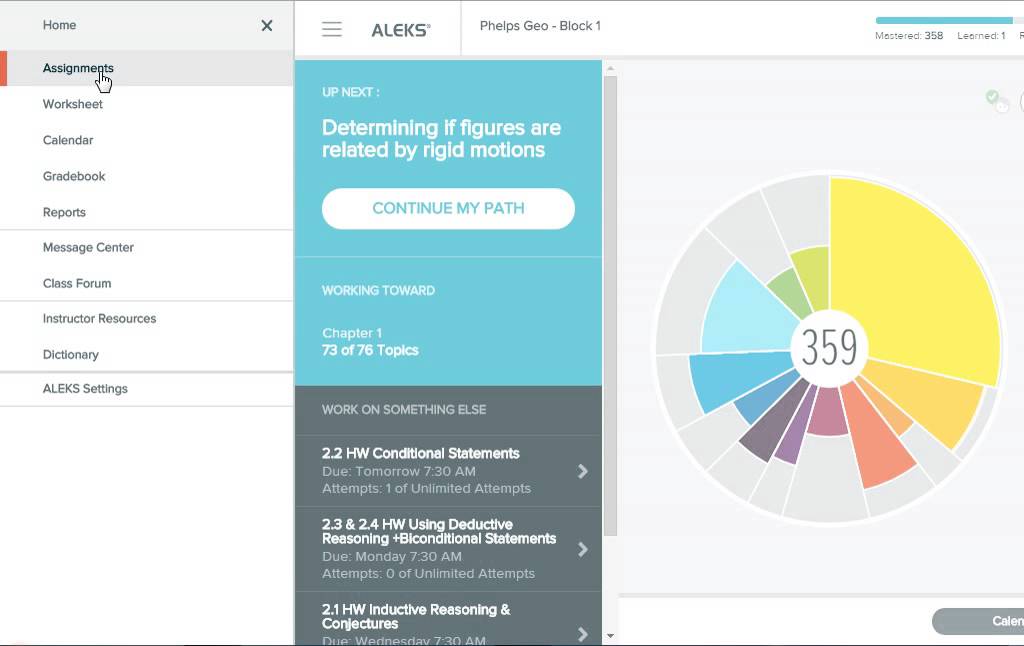1024x646 pixels.
Task: Click the ALEKS logo
Action: pos(400,30)
